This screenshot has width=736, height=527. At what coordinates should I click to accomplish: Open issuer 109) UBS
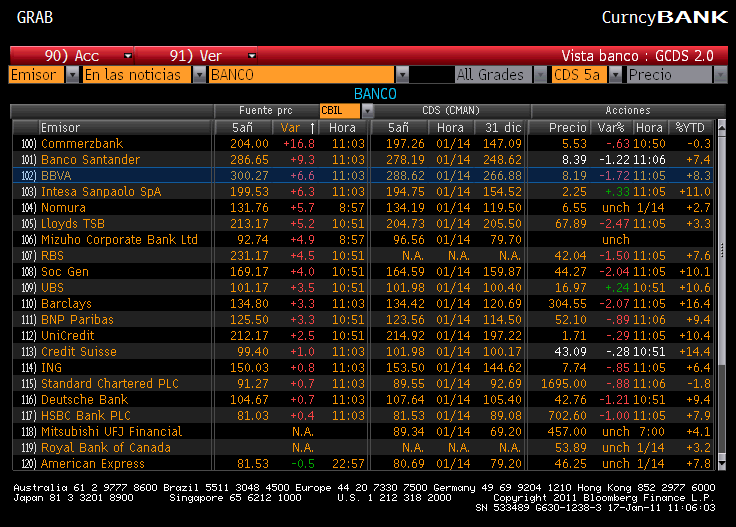52,288
